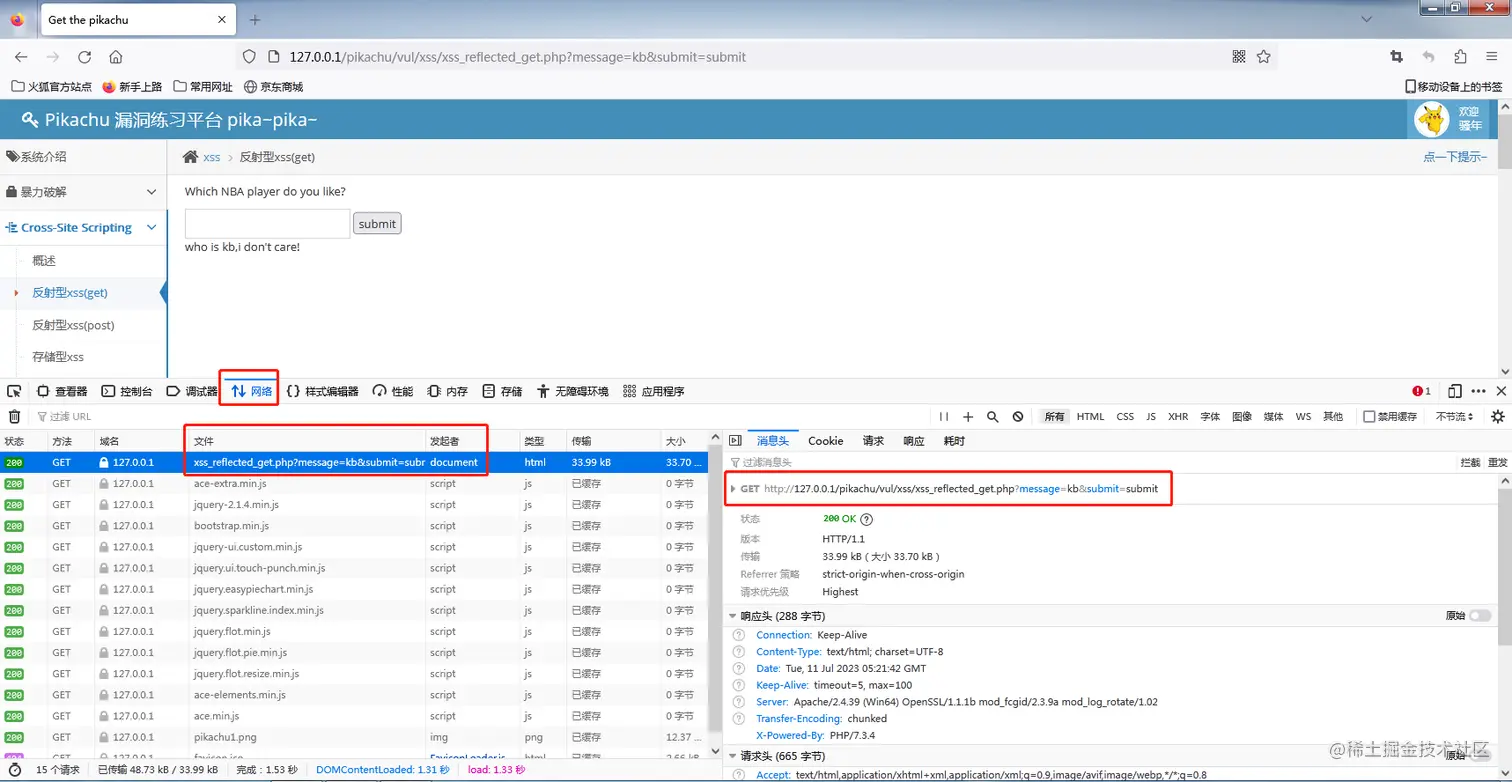Expand the GET request URL triangle
This screenshot has height=782, width=1512.
pyautogui.click(x=734, y=489)
